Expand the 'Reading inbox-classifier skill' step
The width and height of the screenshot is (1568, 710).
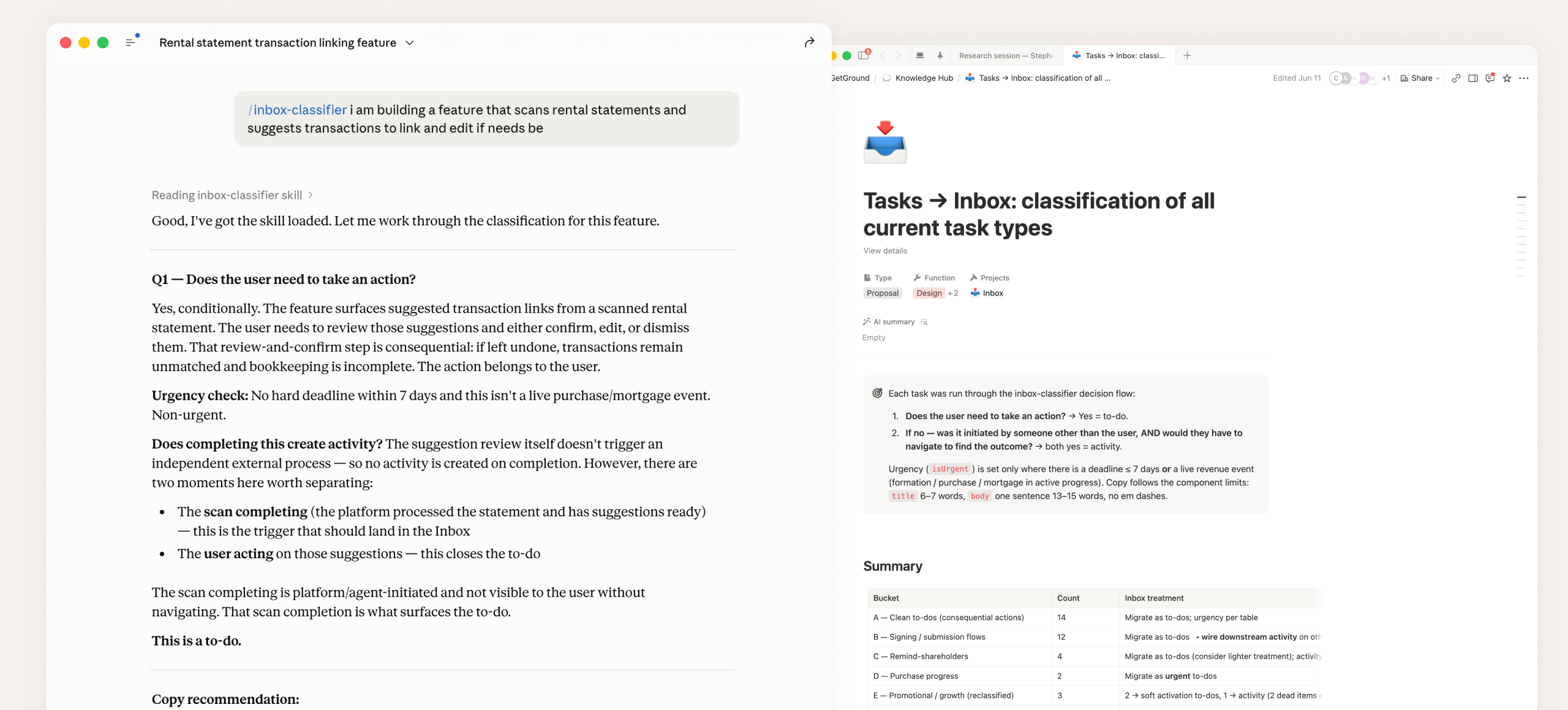pyautogui.click(x=233, y=195)
